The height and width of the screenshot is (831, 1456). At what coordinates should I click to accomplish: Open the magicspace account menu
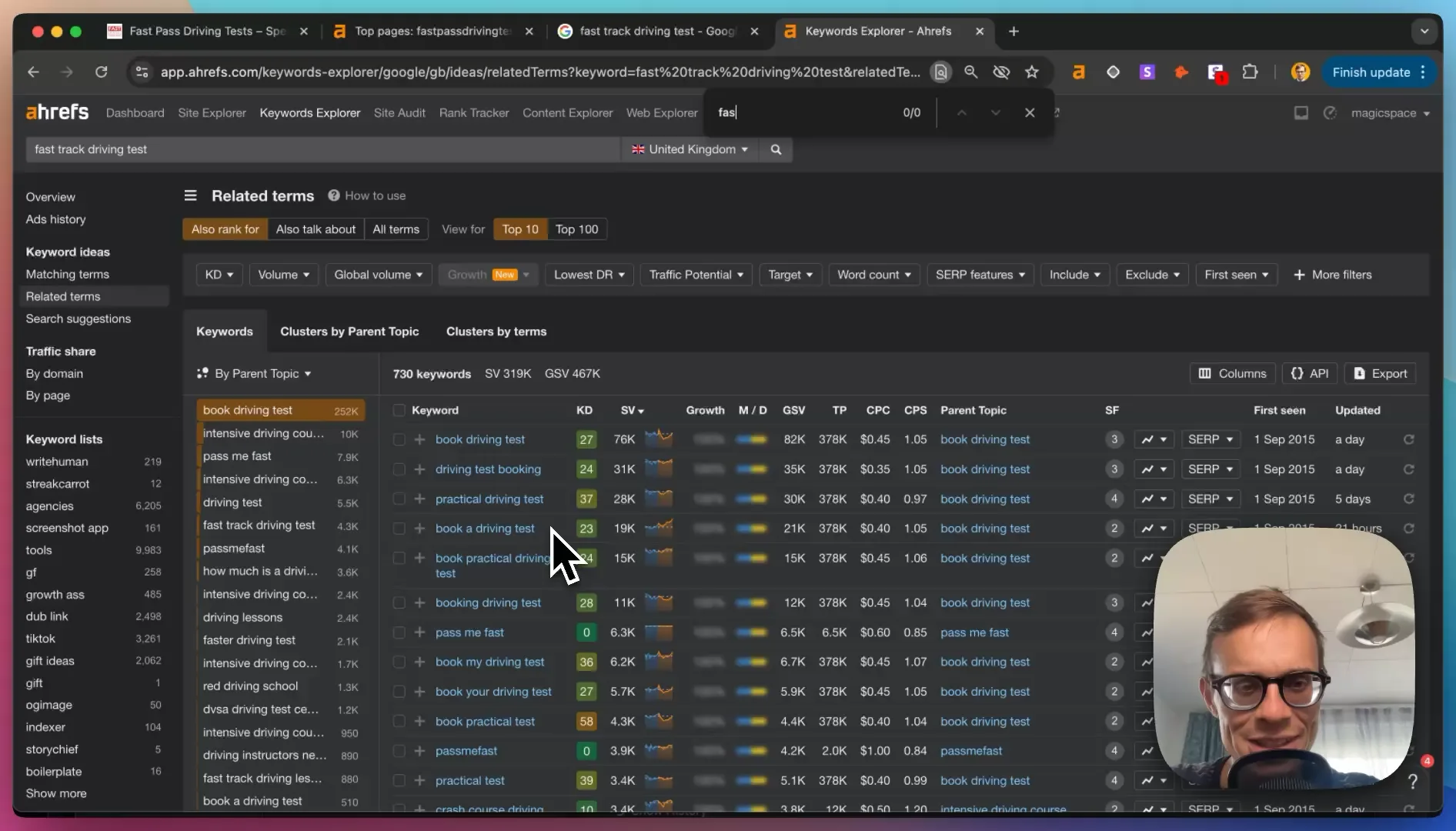[x=1390, y=113]
